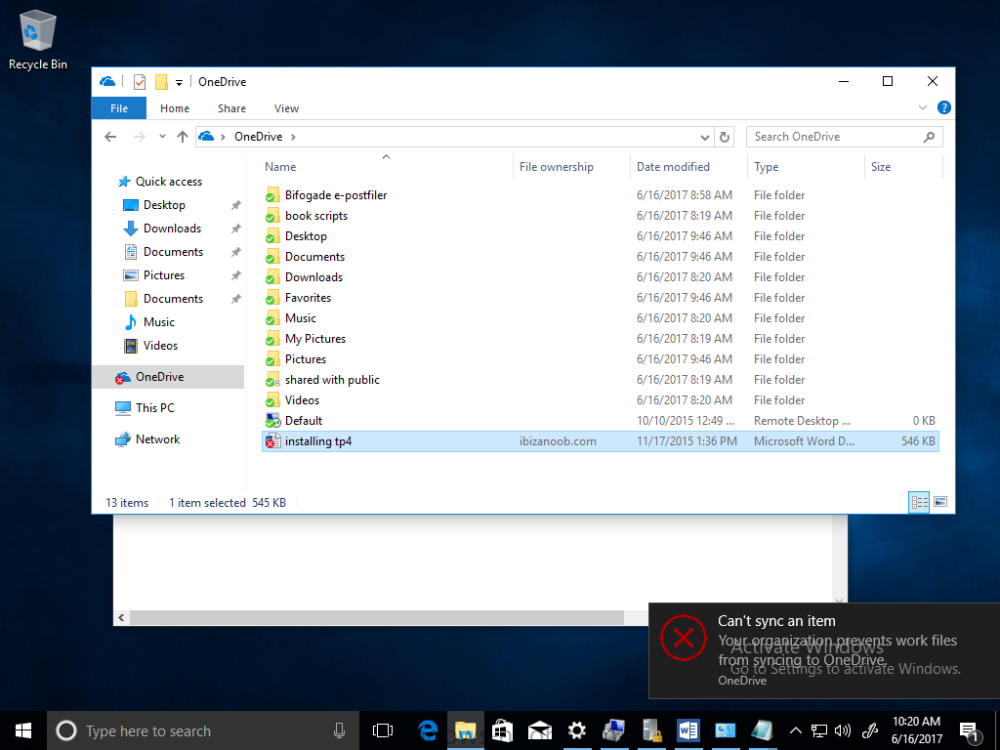Select the book scripts folder
The width and height of the screenshot is (1000, 750).
pyautogui.click(x=599, y=216)
